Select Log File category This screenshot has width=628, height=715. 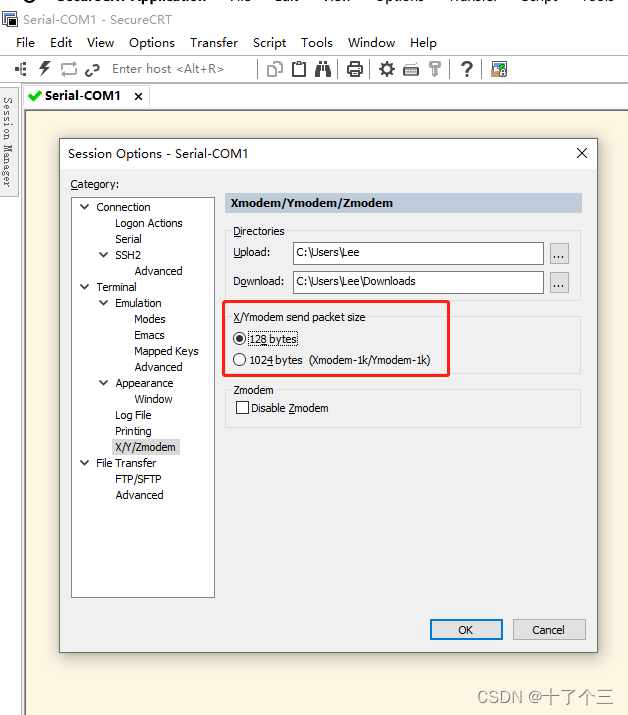(x=133, y=415)
